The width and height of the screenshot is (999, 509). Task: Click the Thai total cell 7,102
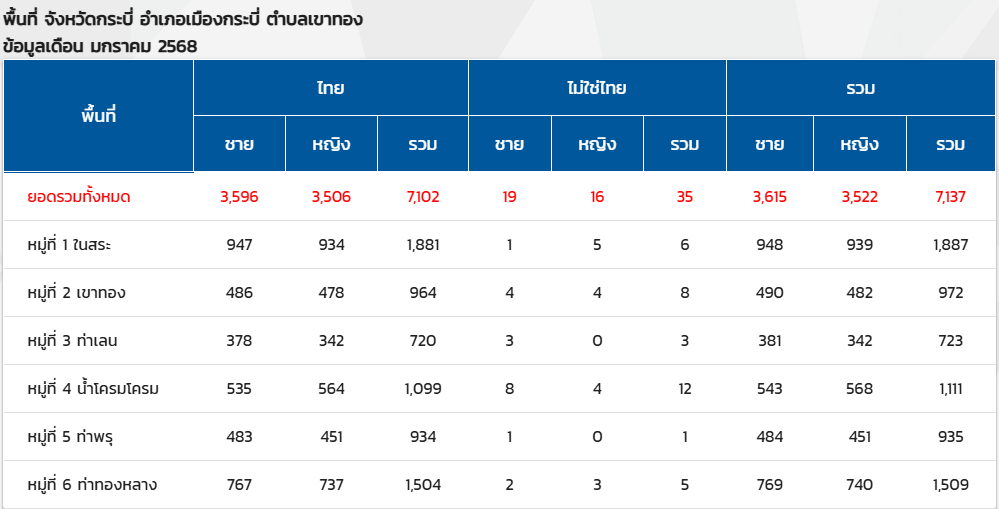pos(422,197)
